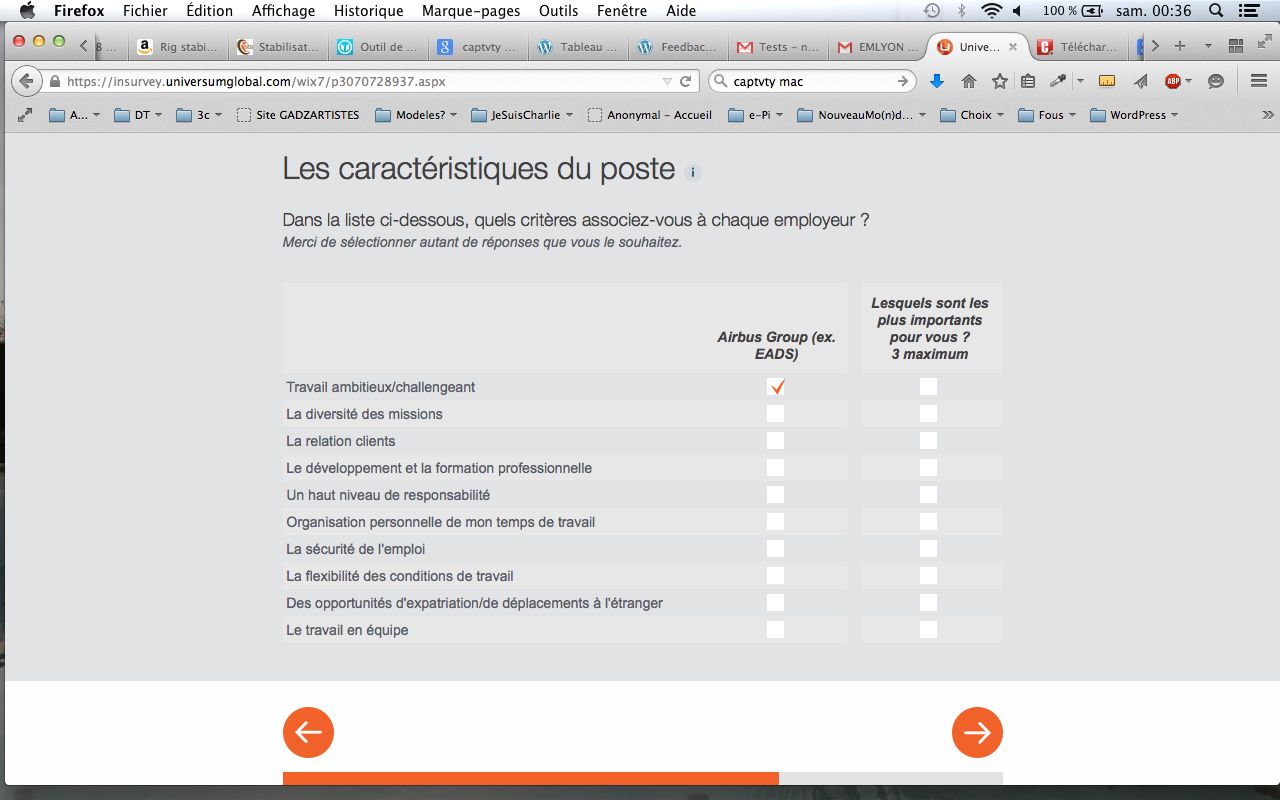Click the paper plane send icon

(1140, 81)
